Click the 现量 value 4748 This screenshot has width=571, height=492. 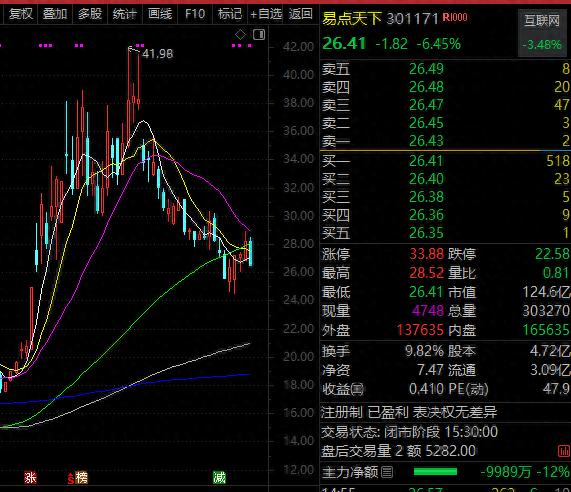point(428,311)
